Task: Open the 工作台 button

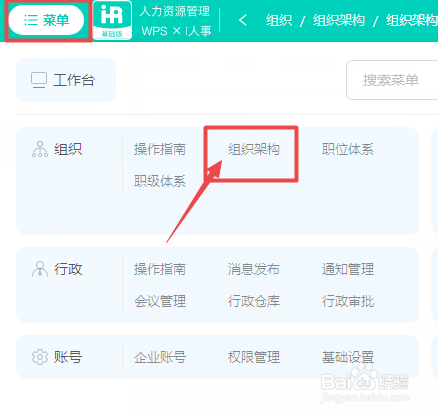Action: tap(66, 80)
